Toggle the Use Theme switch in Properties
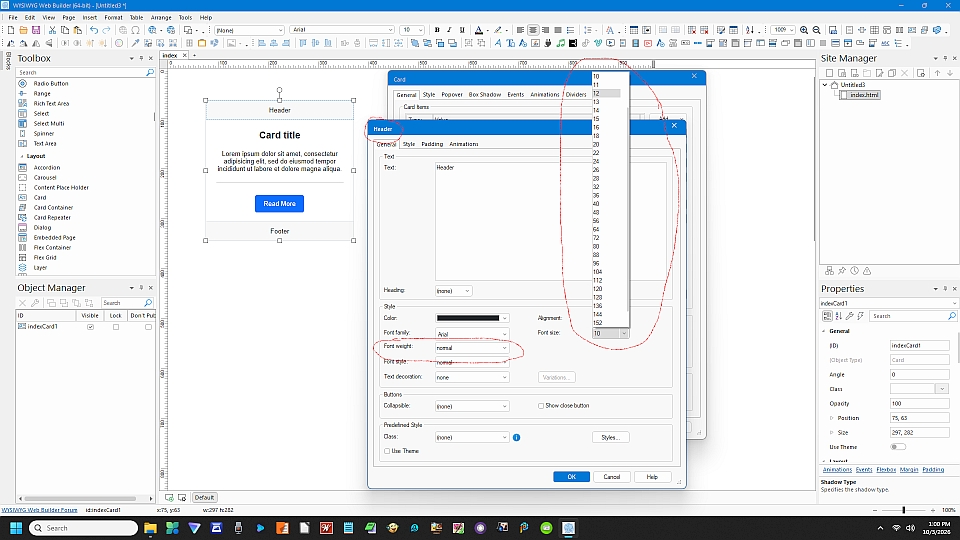The height and width of the screenshot is (540, 960). click(x=898, y=447)
